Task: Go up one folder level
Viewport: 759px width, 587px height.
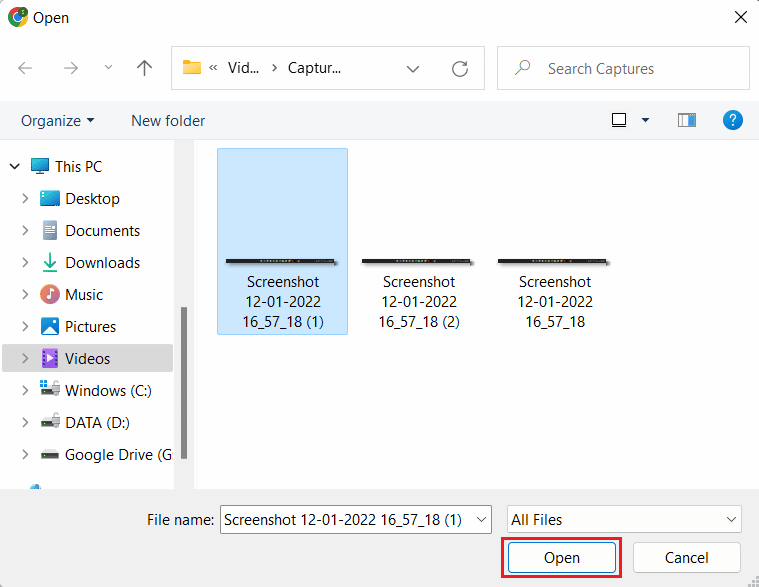Action: (144, 68)
